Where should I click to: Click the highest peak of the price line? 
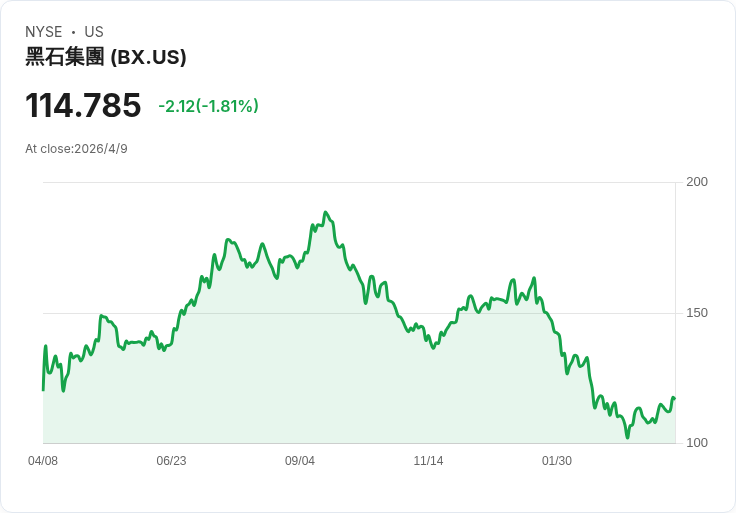[x=325, y=212]
